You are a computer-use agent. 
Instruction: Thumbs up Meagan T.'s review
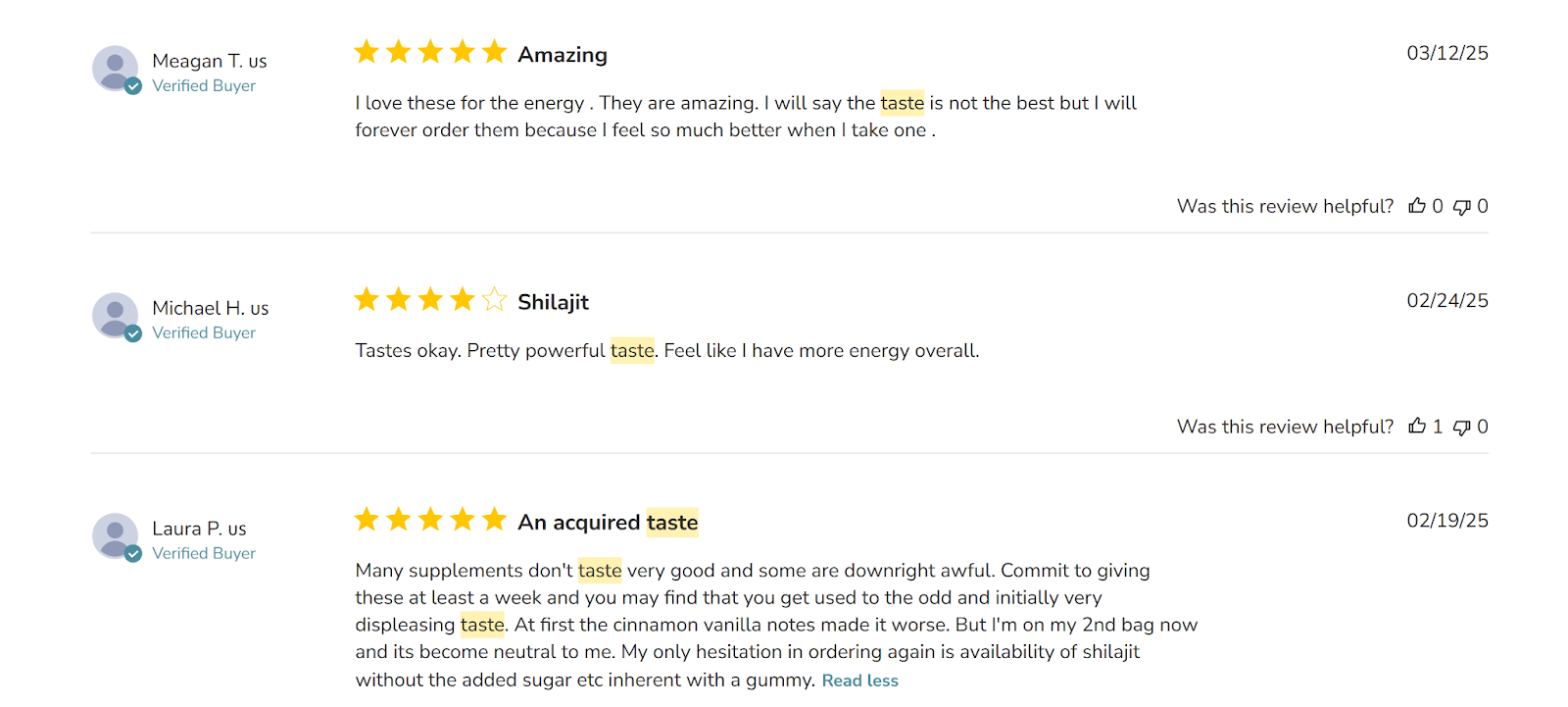pos(1416,206)
